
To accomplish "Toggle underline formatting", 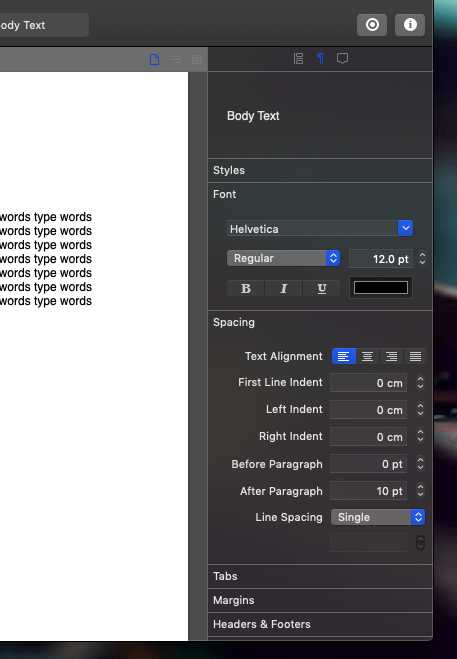I will pos(321,288).
